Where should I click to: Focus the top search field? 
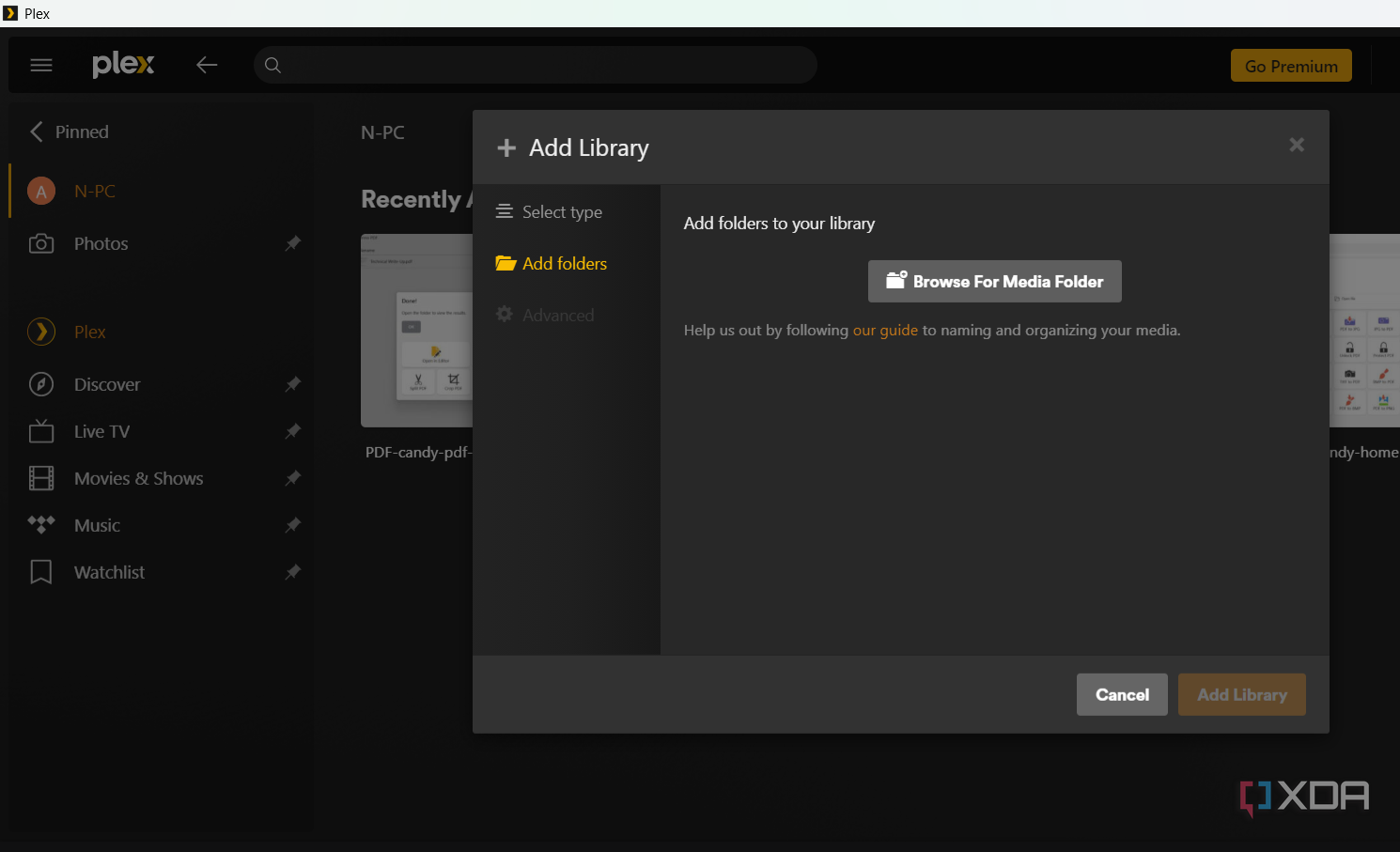point(536,65)
